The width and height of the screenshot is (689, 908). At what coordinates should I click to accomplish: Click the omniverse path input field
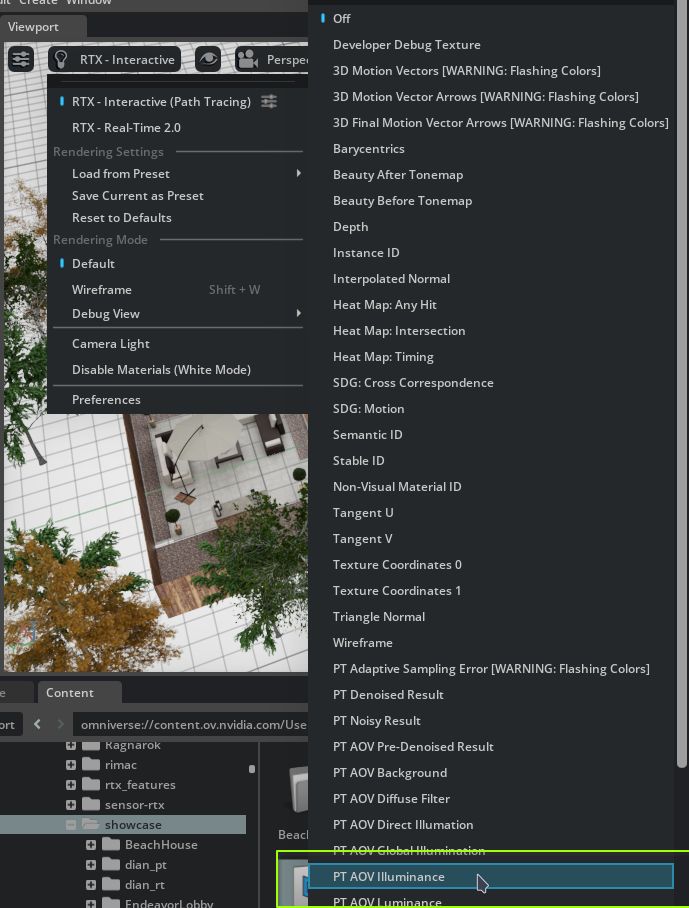[x=190, y=724]
